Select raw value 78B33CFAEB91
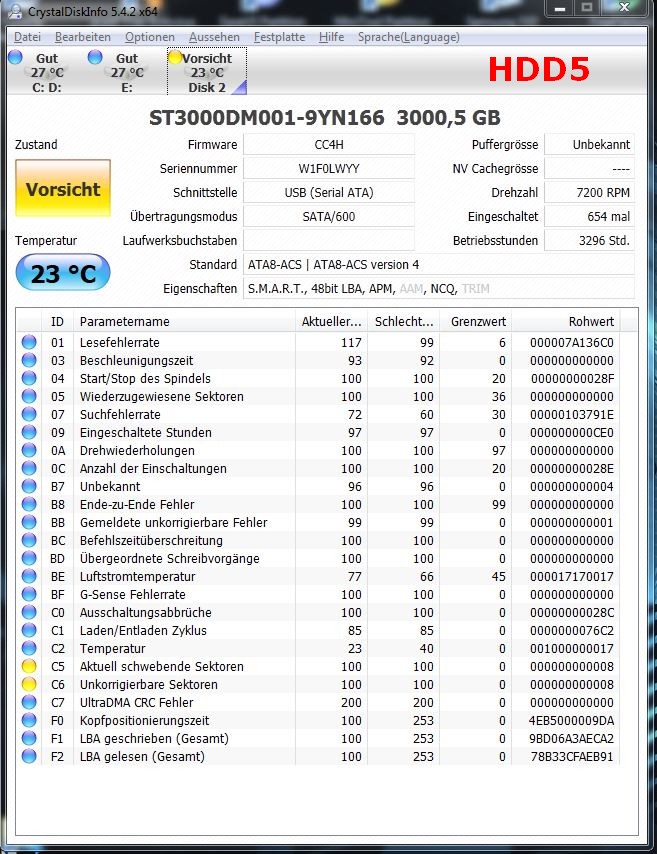 pyautogui.click(x=572, y=757)
